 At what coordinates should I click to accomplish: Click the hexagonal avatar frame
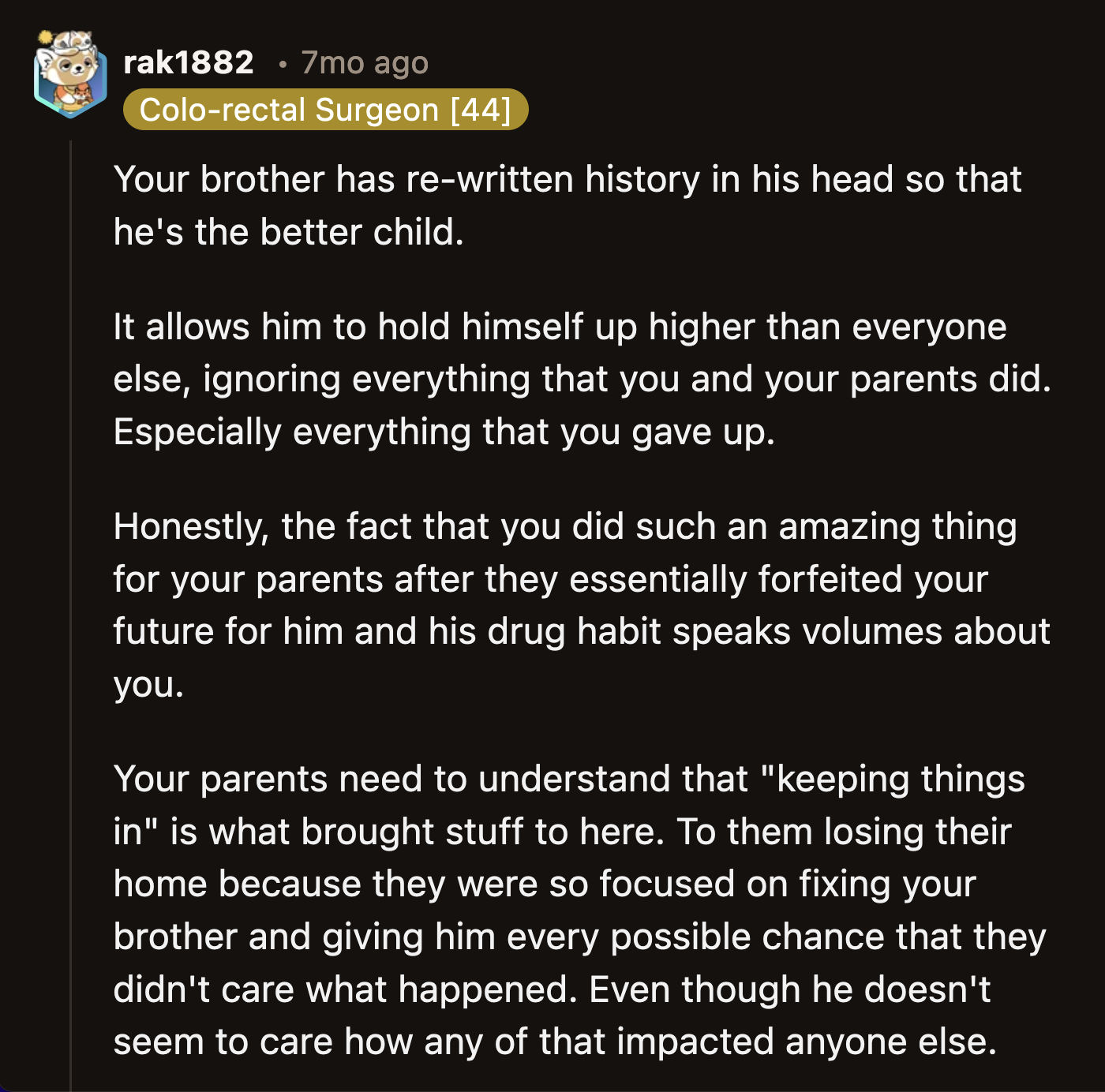(x=69, y=79)
